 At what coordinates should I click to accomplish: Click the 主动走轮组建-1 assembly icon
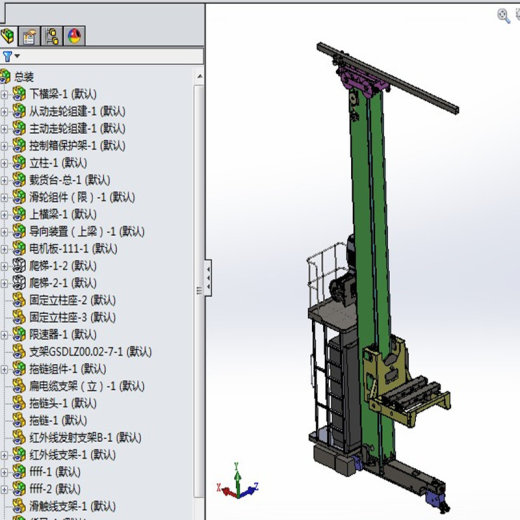[19, 128]
